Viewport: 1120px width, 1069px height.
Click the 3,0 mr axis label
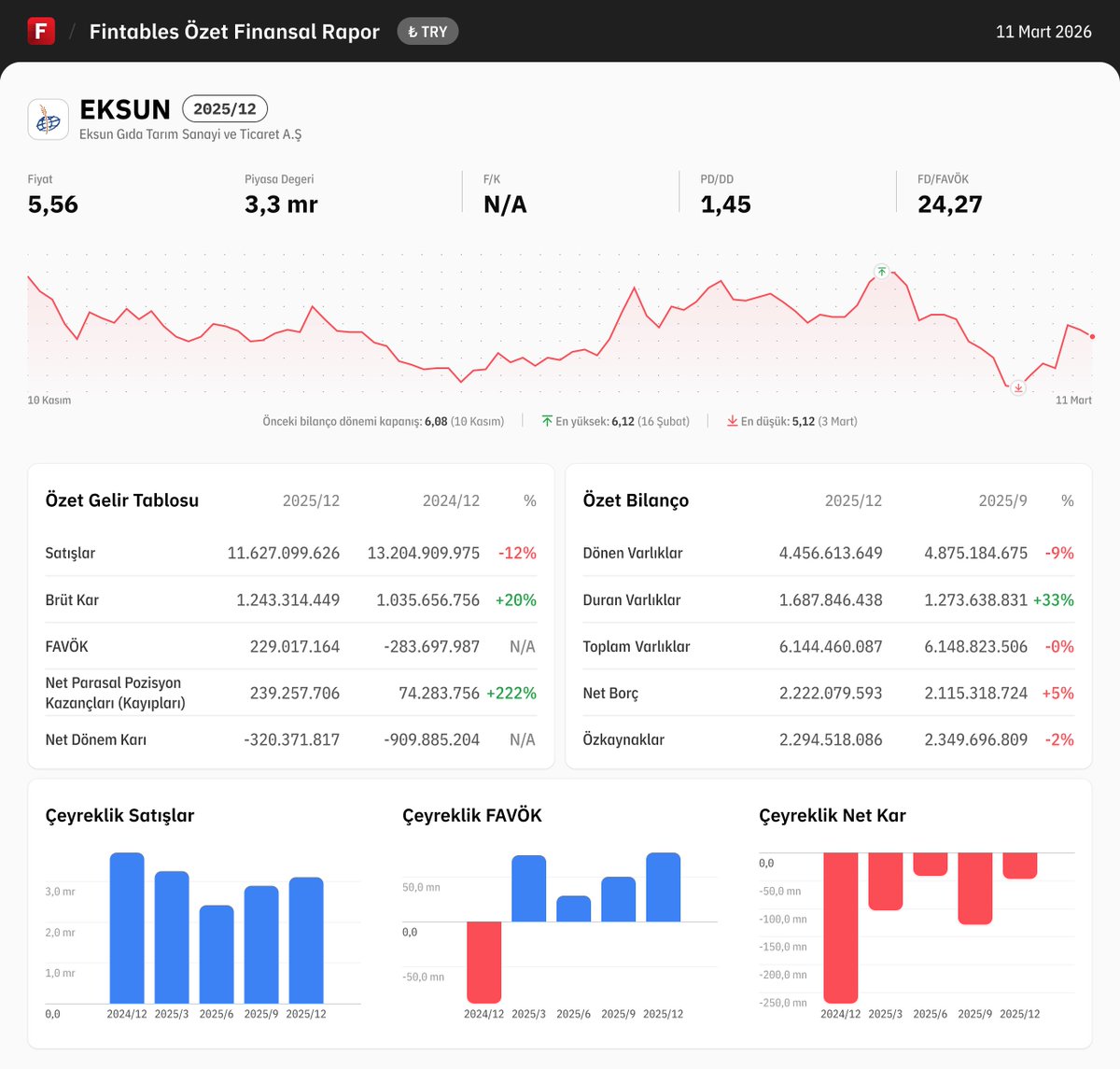coord(60,892)
